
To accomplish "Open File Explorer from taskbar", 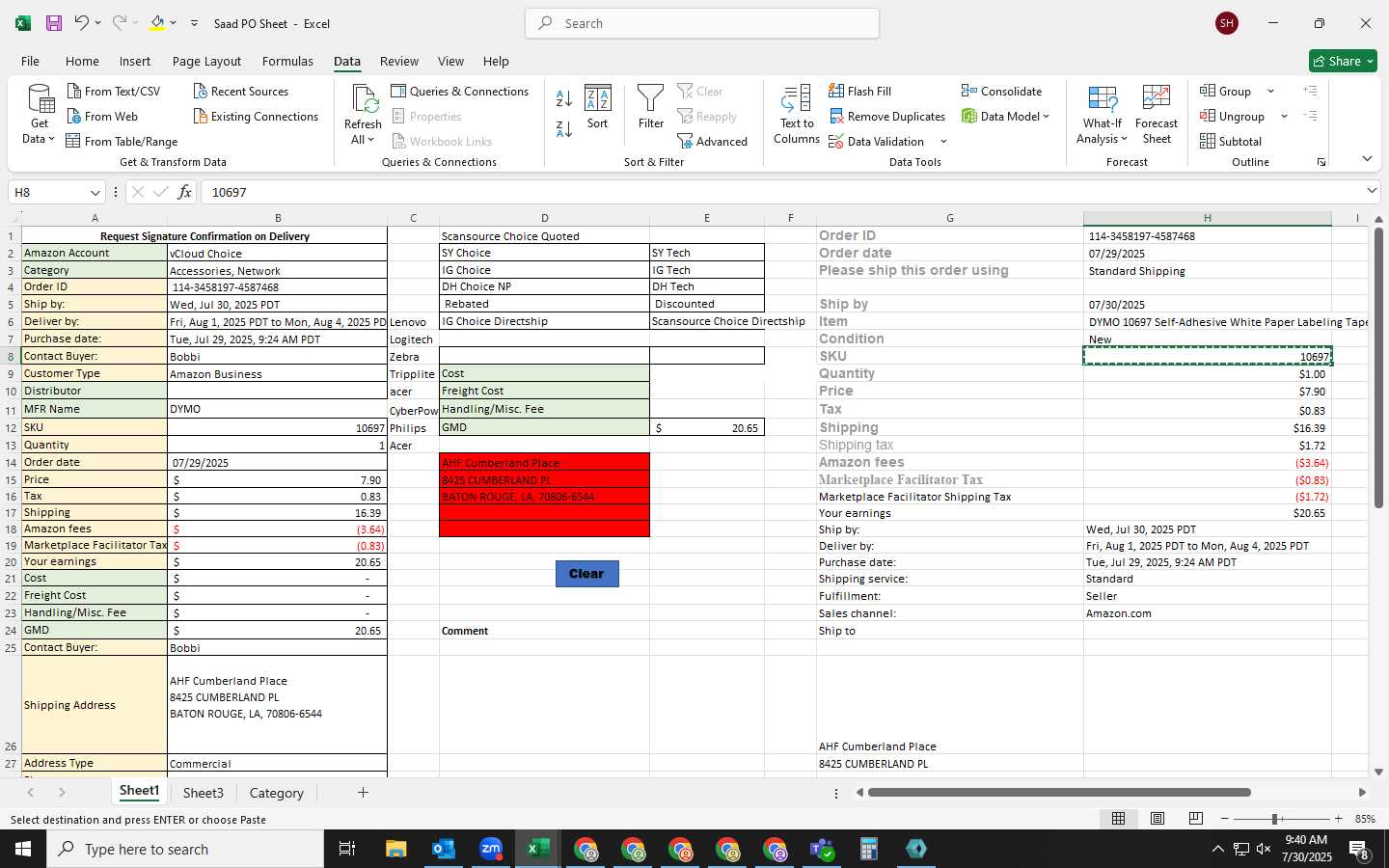I will point(395,849).
